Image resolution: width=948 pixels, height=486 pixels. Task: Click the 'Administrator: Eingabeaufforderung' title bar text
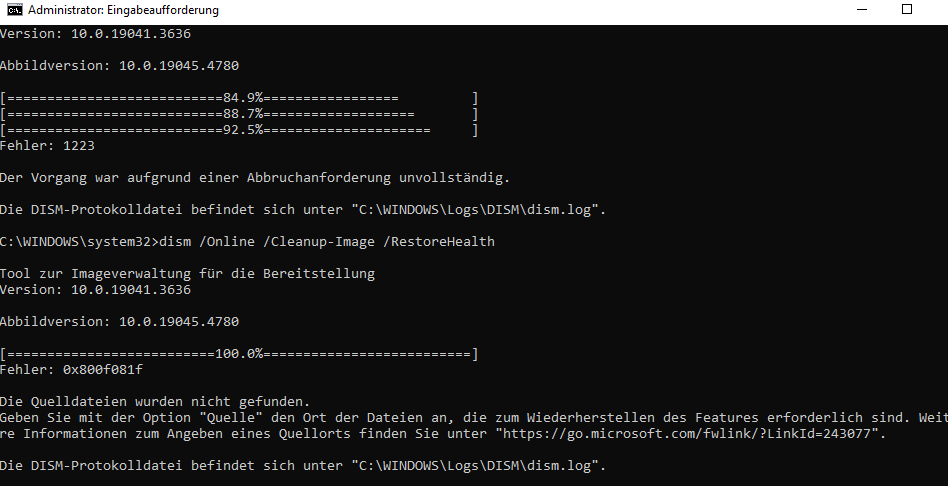pos(123,10)
